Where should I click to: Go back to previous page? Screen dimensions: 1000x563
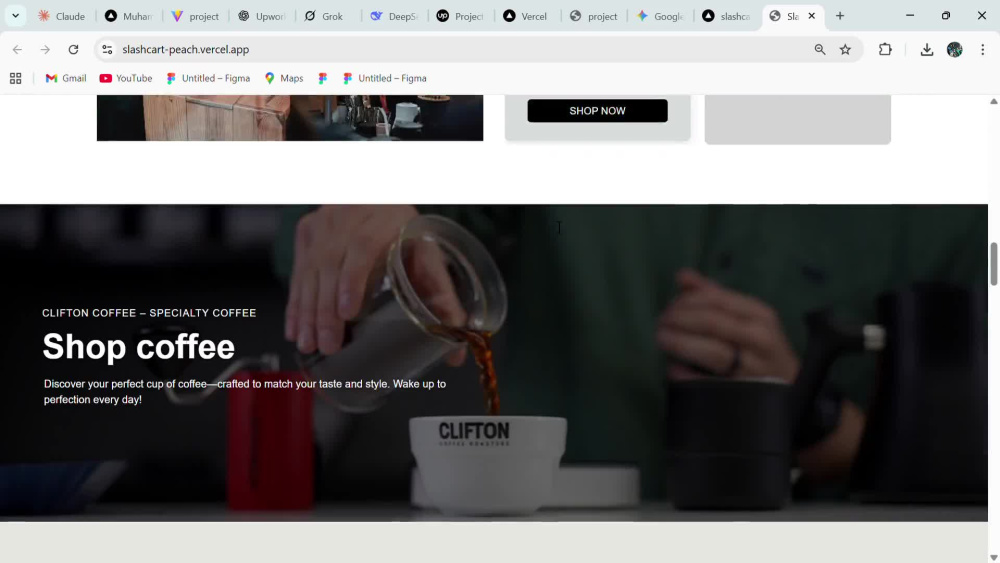[17, 49]
